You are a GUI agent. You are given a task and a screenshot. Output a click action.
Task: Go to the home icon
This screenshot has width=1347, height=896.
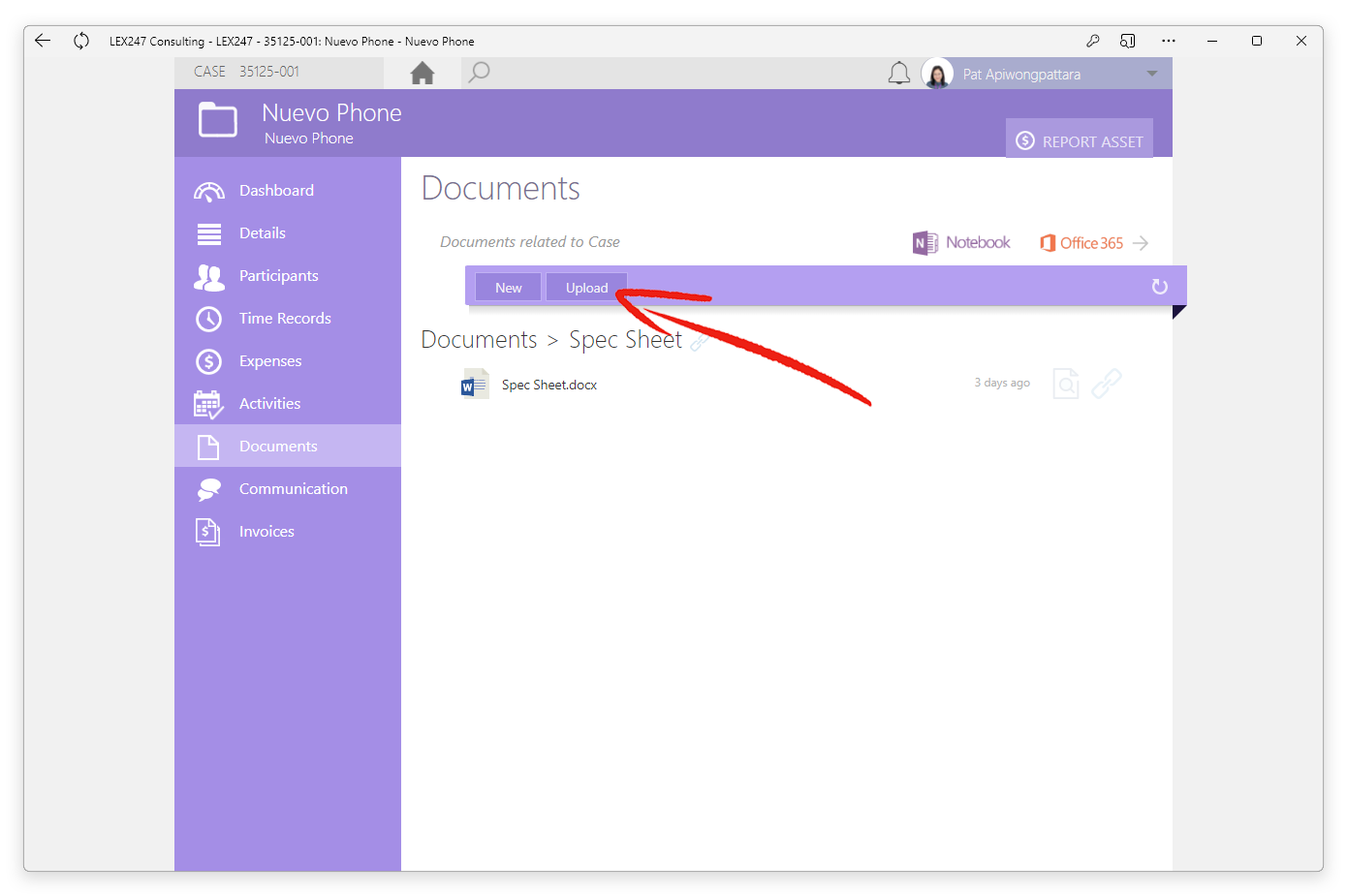pos(423,74)
